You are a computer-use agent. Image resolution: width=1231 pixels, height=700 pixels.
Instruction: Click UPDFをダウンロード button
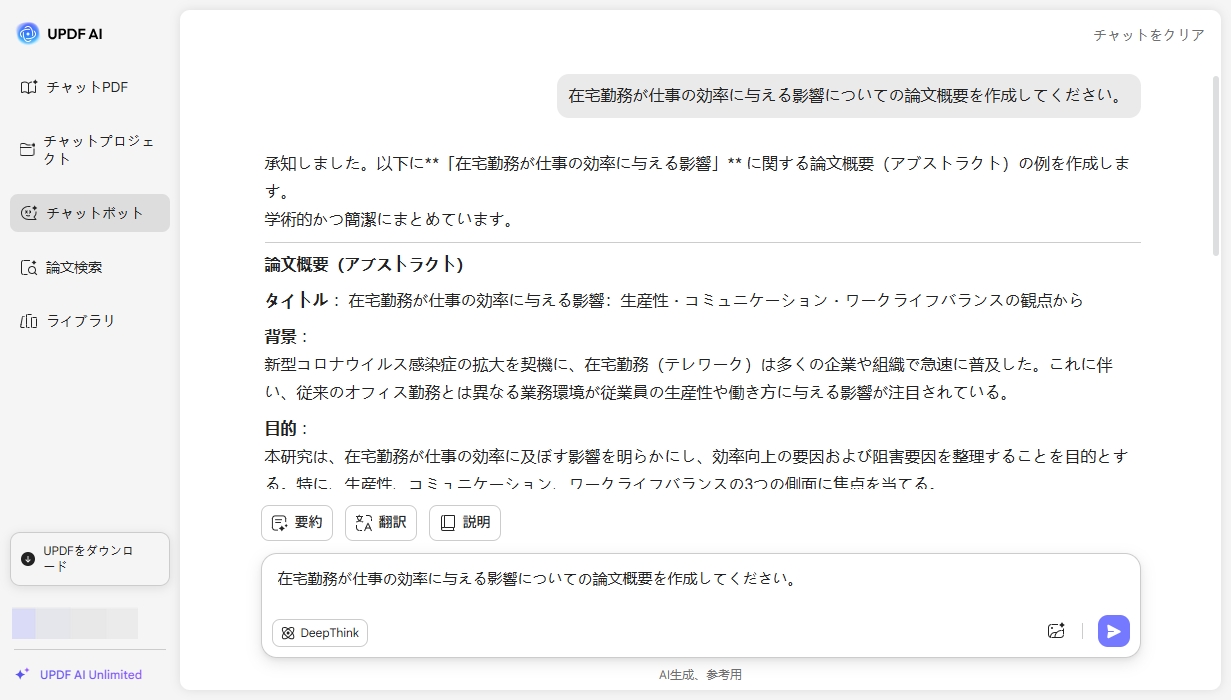(90, 559)
